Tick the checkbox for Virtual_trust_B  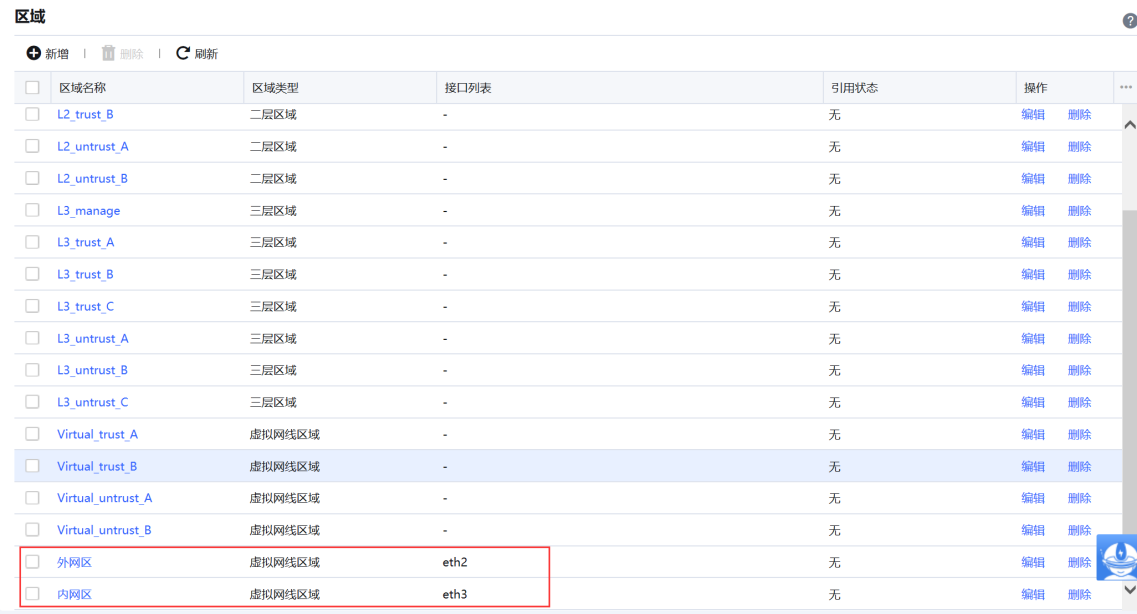32,466
